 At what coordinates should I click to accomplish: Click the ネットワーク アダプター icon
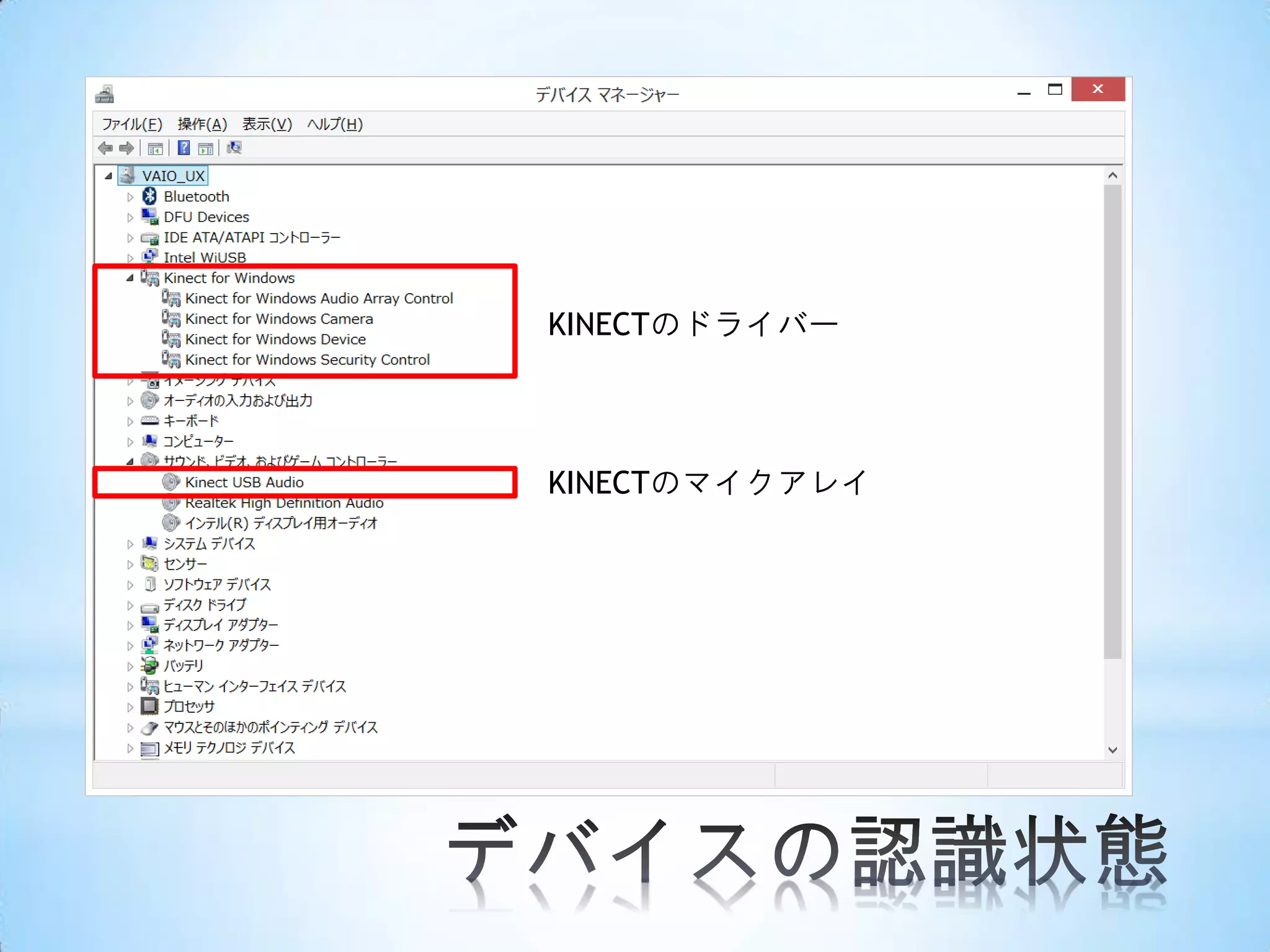[149, 645]
